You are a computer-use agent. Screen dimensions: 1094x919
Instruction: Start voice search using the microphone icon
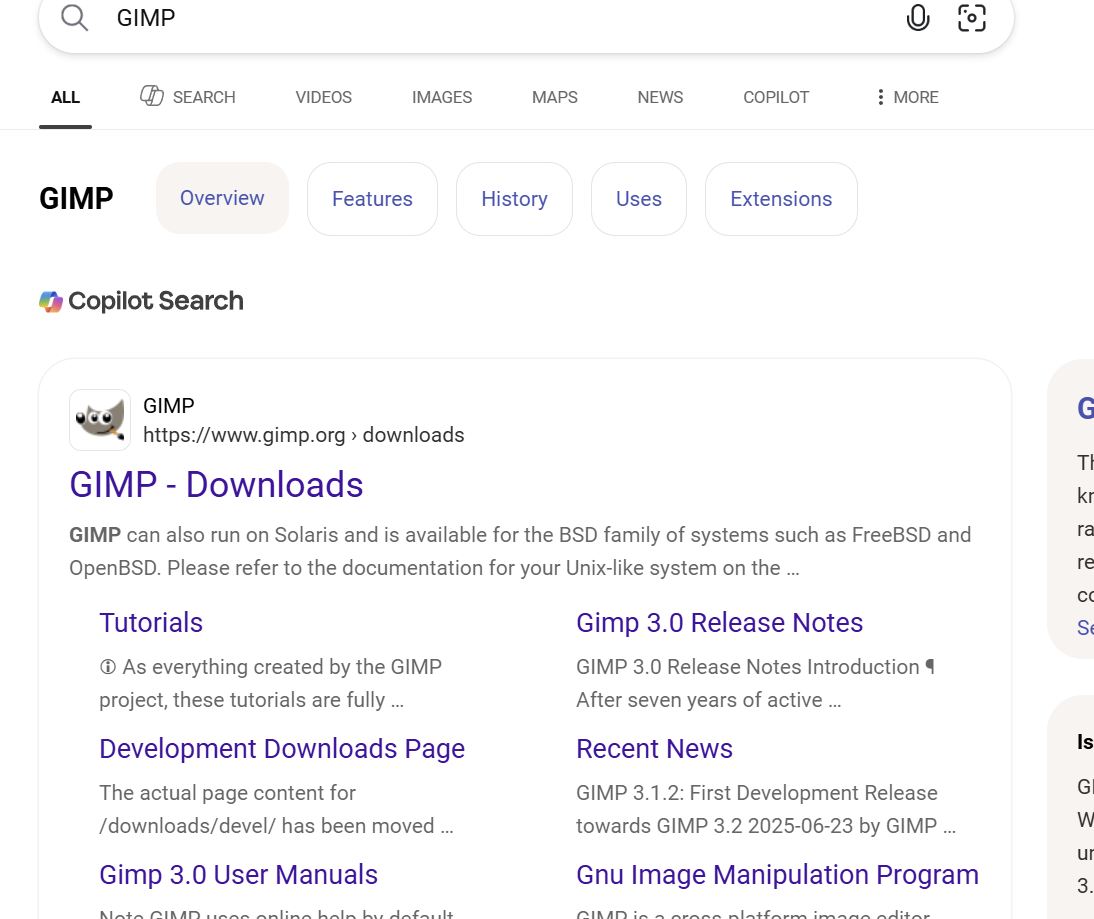tap(917, 18)
